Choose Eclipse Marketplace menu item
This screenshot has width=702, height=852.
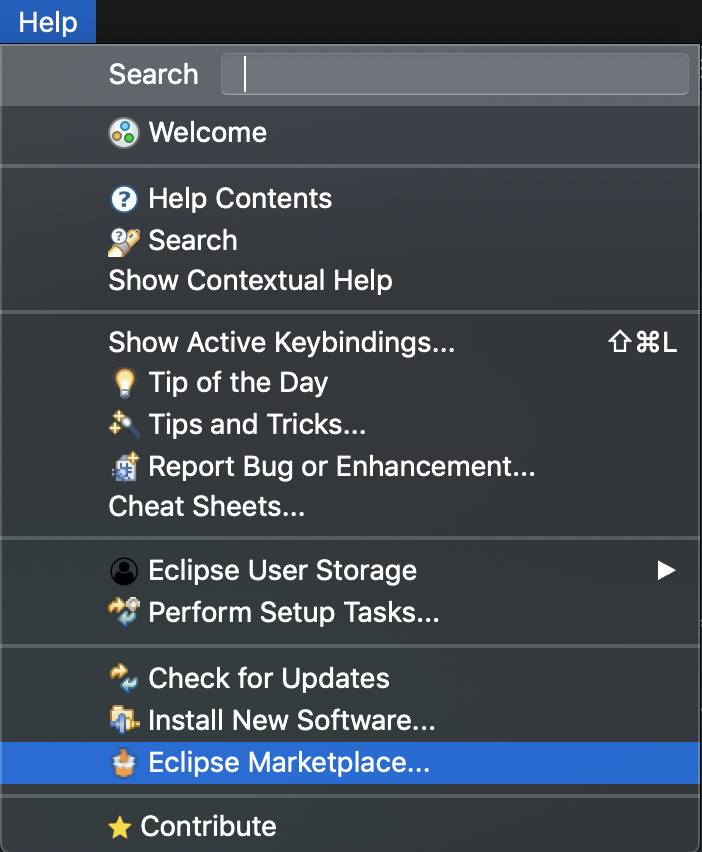click(288, 763)
